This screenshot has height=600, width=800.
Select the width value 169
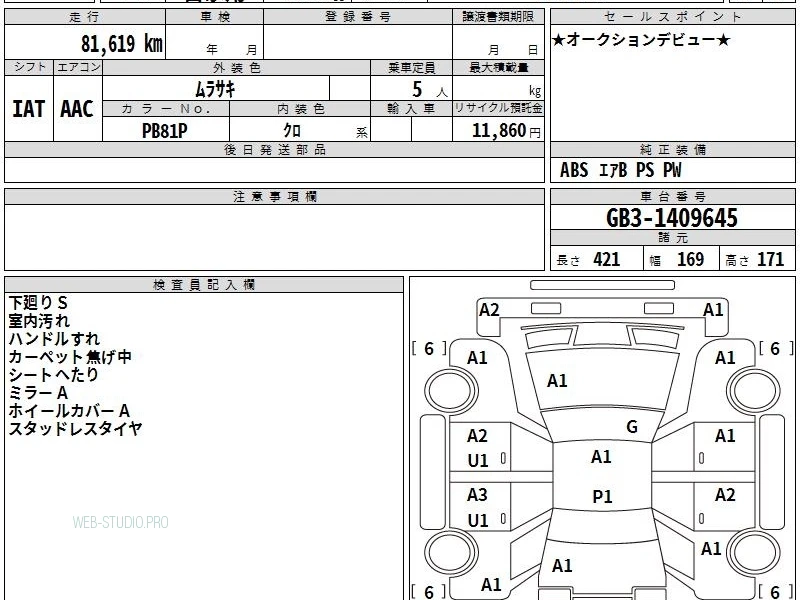pos(690,259)
